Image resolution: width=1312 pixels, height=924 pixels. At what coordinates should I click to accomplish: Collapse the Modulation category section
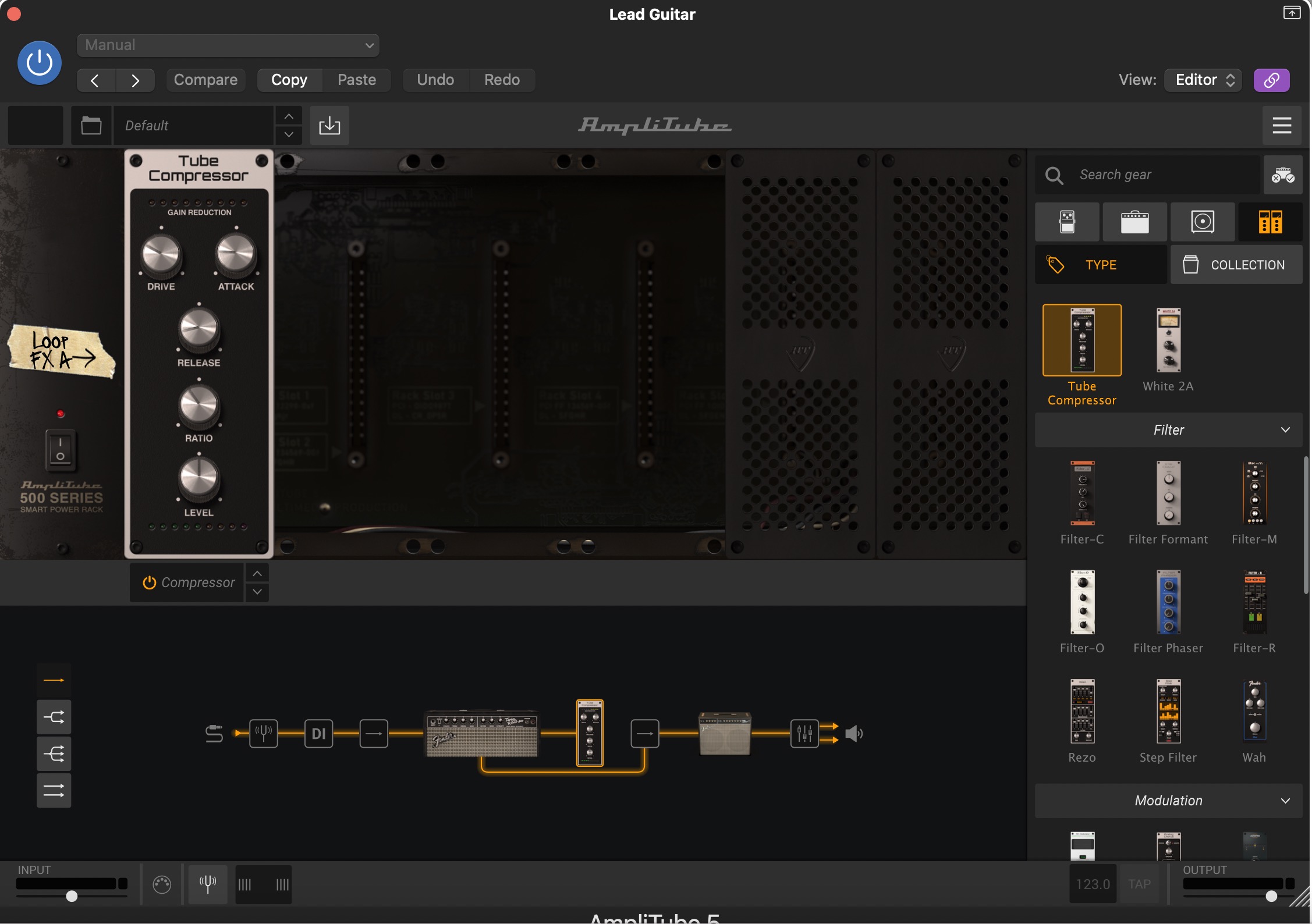coord(1168,801)
